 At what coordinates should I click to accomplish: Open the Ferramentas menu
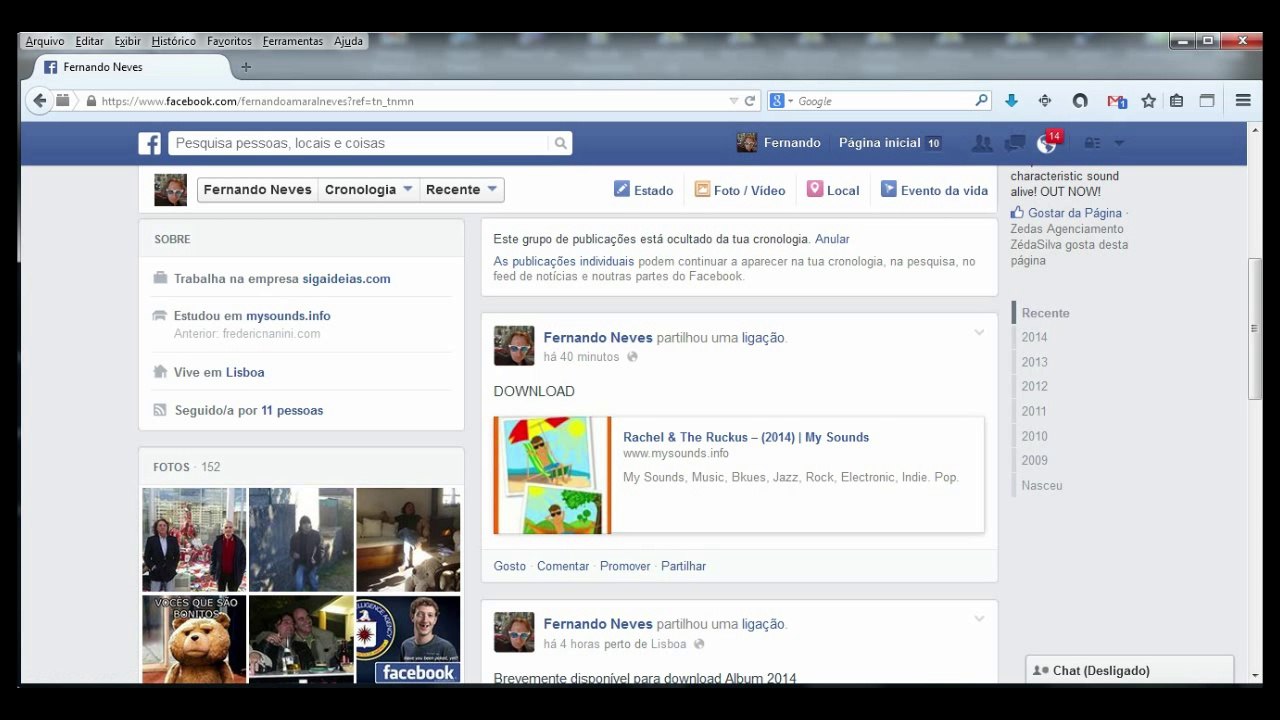pos(293,41)
